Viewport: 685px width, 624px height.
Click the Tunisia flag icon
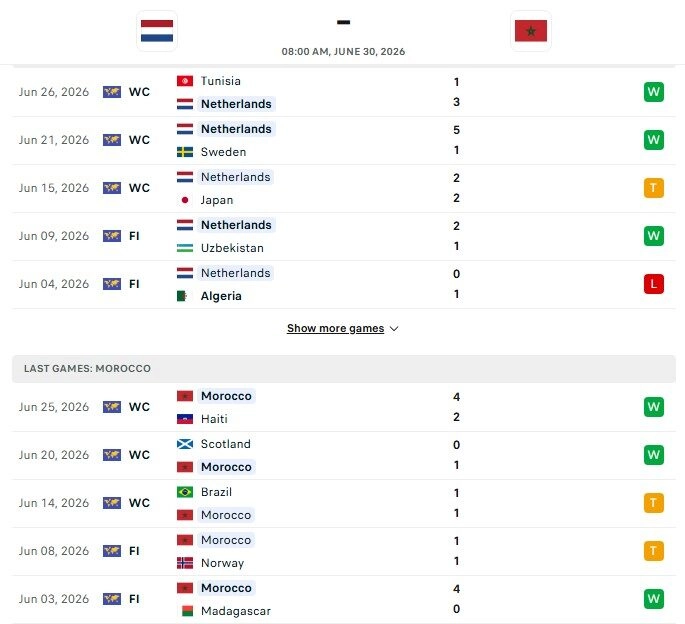(x=185, y=81)
